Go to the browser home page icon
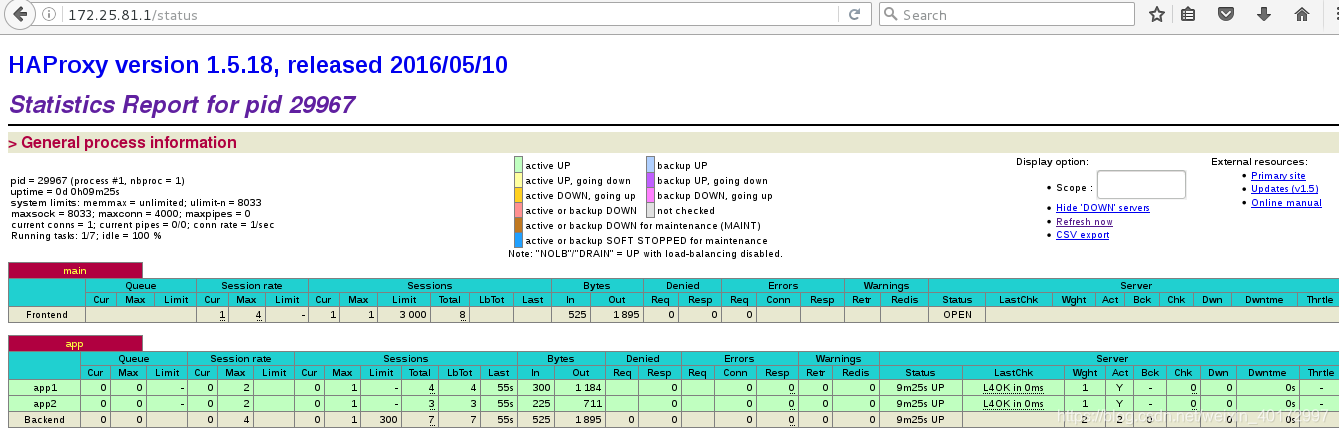Screen dimensions: 1339x435 pos(1302,15)
